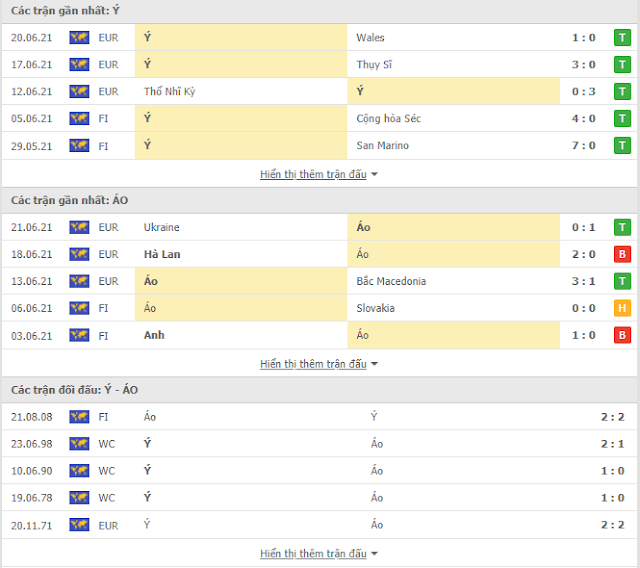Click the flag icon beside the San Marino match
The height and width of the screenshot is (568, 640).
coord(79,146)
